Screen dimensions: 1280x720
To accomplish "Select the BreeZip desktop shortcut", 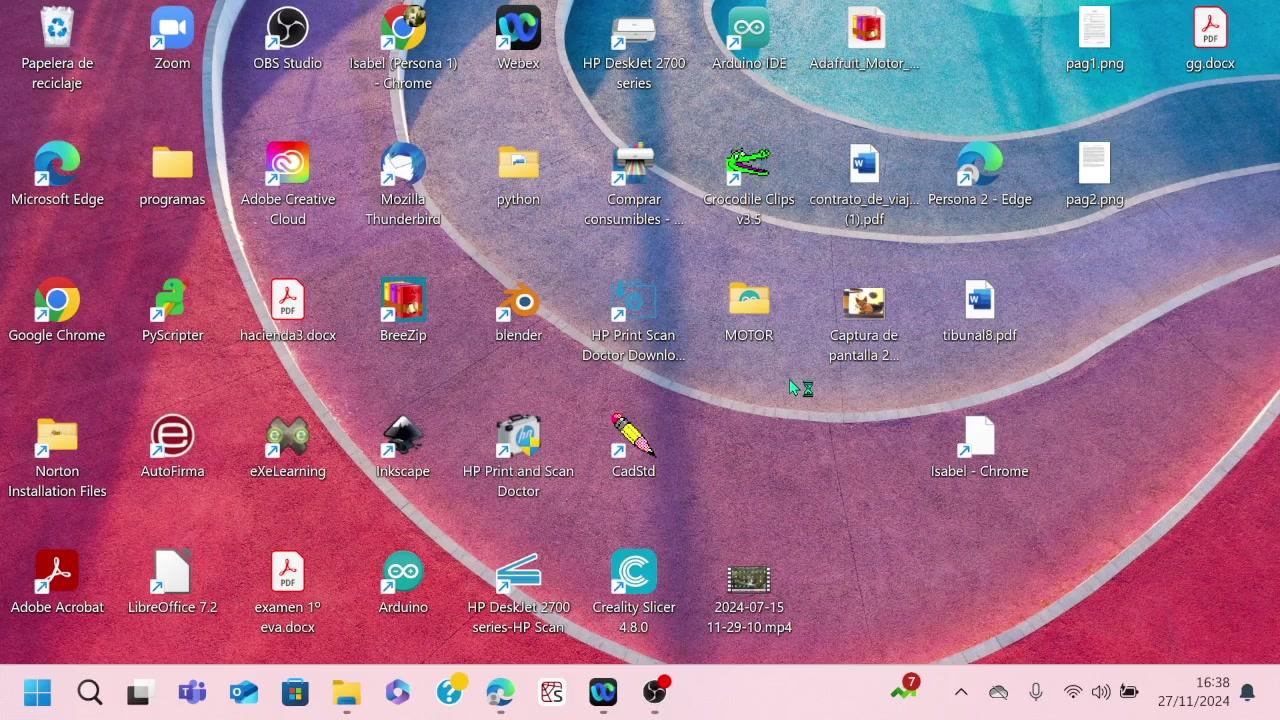I will 403,312.
